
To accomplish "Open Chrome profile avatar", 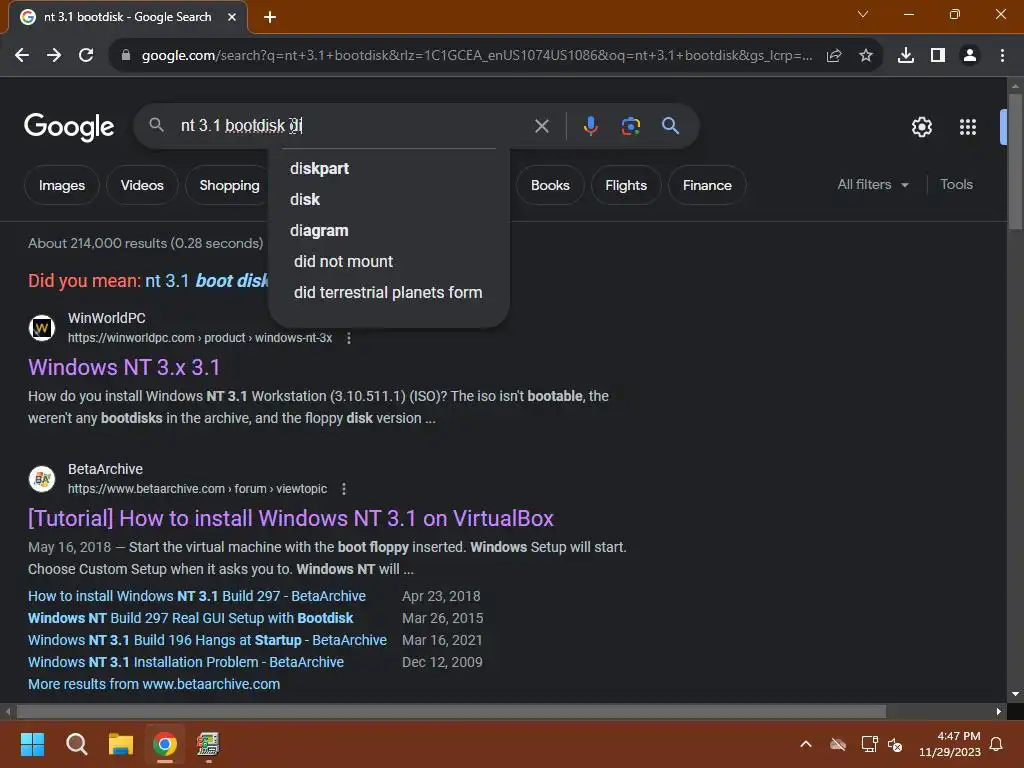I will (x=970, y=56).
